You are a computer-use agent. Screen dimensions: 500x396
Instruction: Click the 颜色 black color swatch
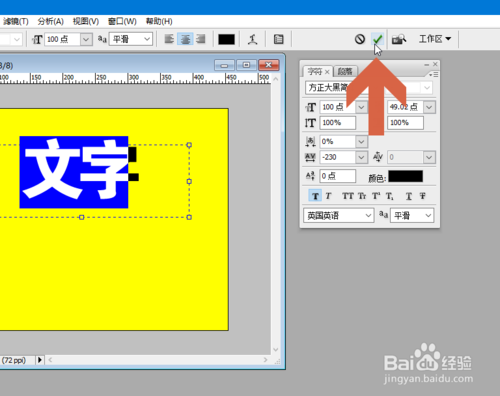(405, 176)
